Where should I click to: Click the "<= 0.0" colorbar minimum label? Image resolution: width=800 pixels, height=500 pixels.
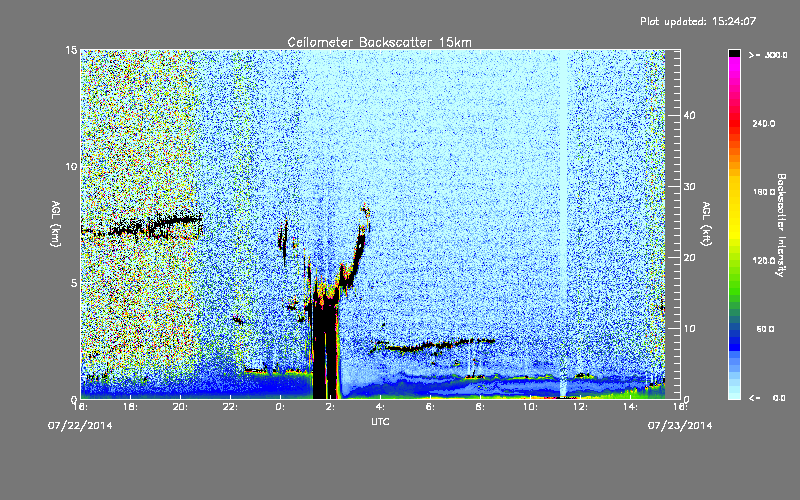768,397
